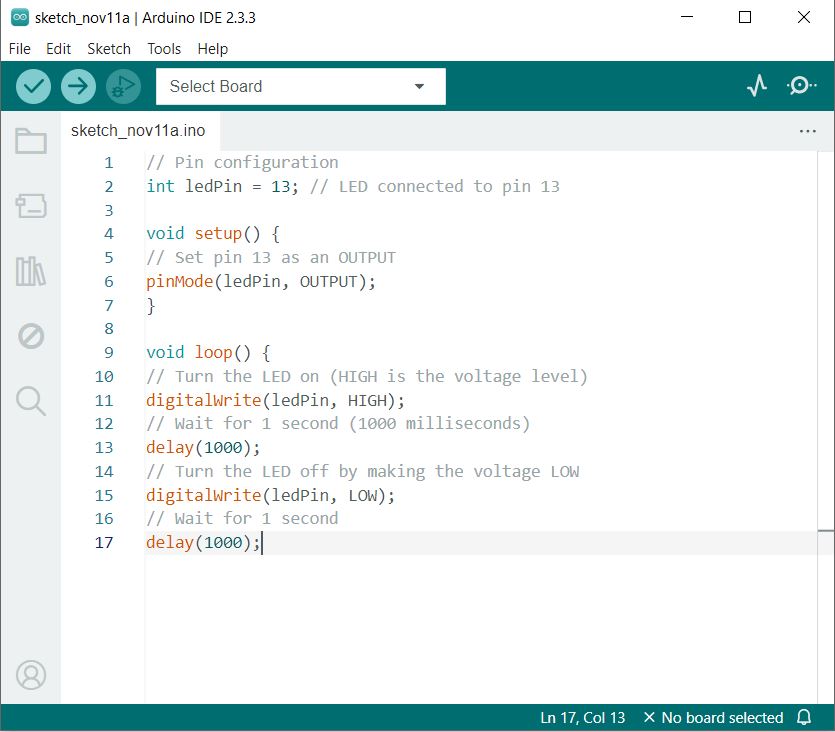This screenshot has height=732, width=835.
Task: Open the Serial Plotter
Action: 757,86
